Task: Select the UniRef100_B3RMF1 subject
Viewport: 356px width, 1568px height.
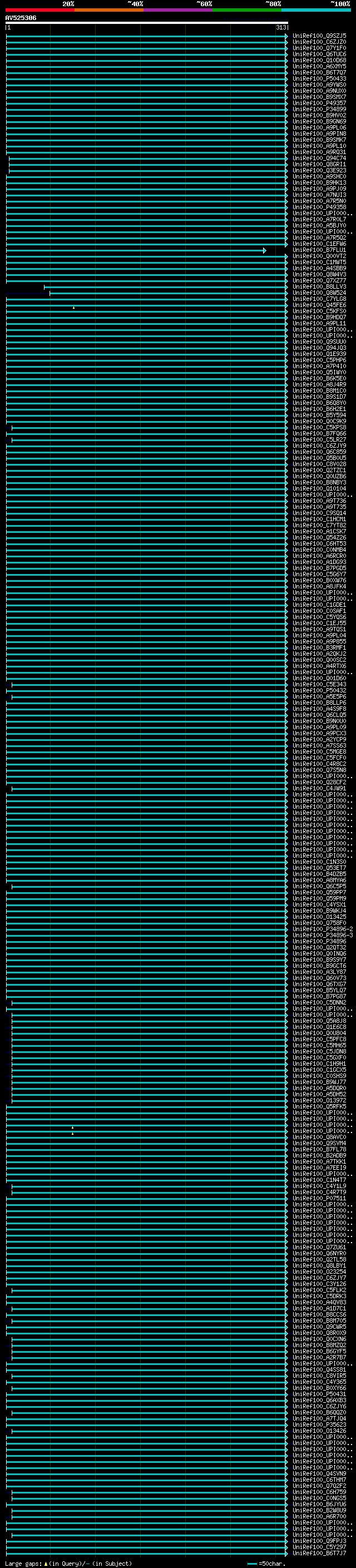Action: [319, 648]
